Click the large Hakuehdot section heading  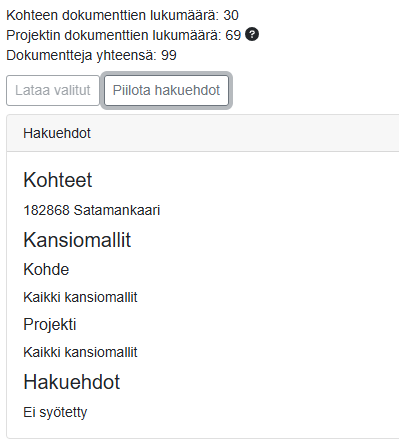71,382
